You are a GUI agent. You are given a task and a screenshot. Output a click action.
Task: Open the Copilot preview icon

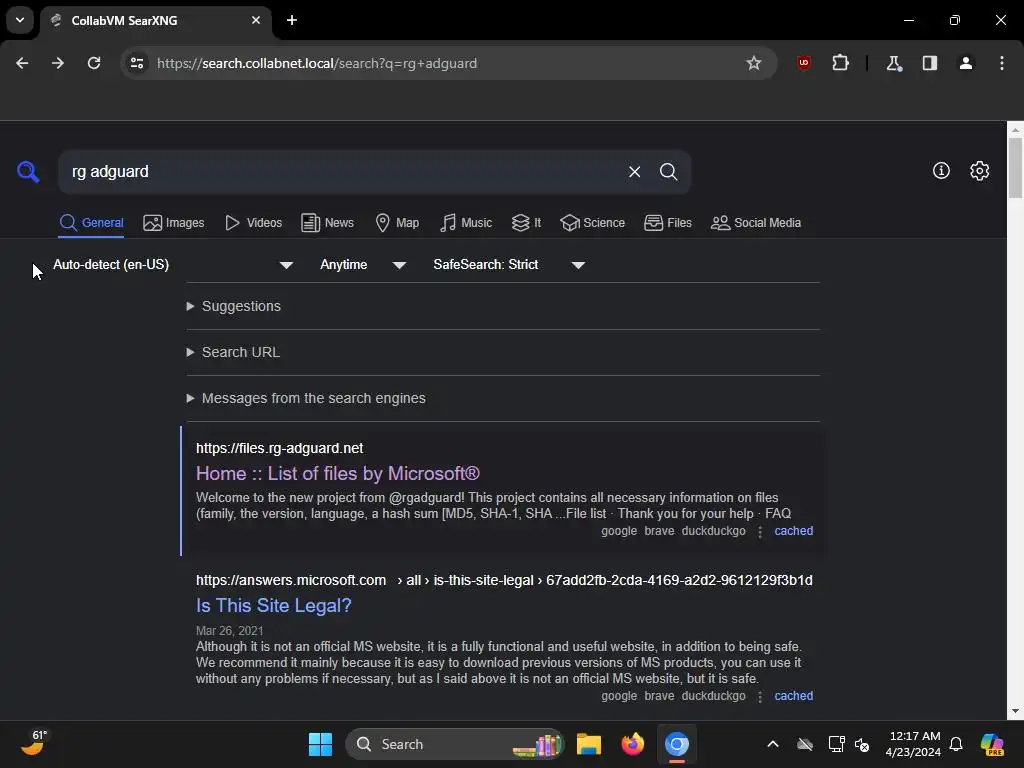[x=992, y=744]
